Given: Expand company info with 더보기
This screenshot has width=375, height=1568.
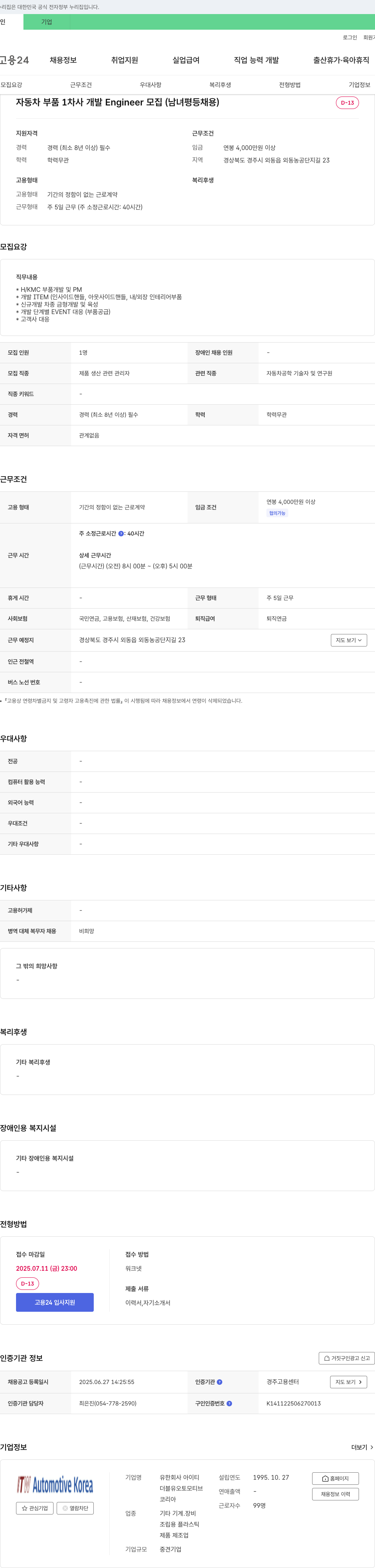Looking at the screenshot, I should point(362,1447).
